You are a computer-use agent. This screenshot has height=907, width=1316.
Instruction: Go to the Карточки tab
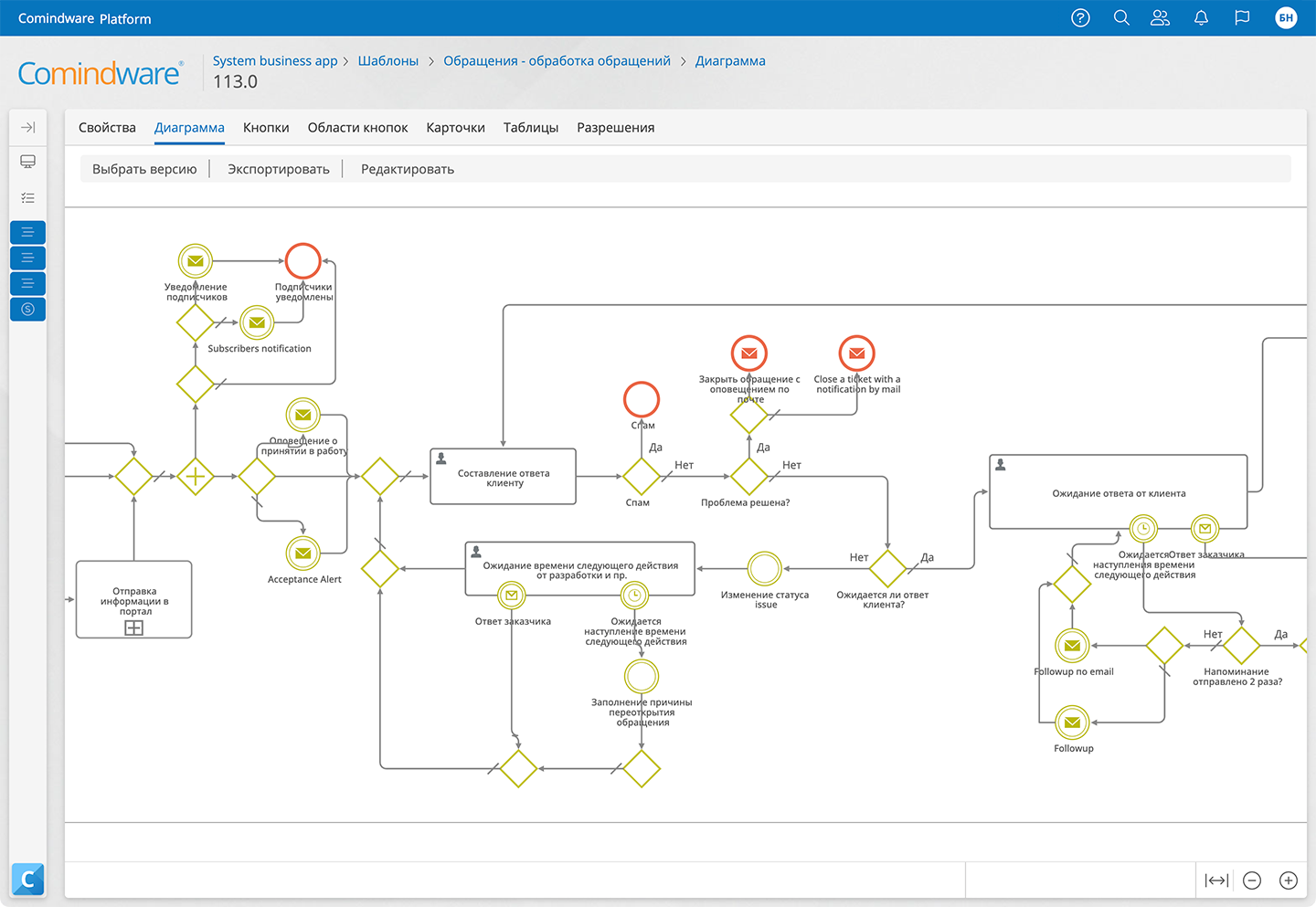455,128
